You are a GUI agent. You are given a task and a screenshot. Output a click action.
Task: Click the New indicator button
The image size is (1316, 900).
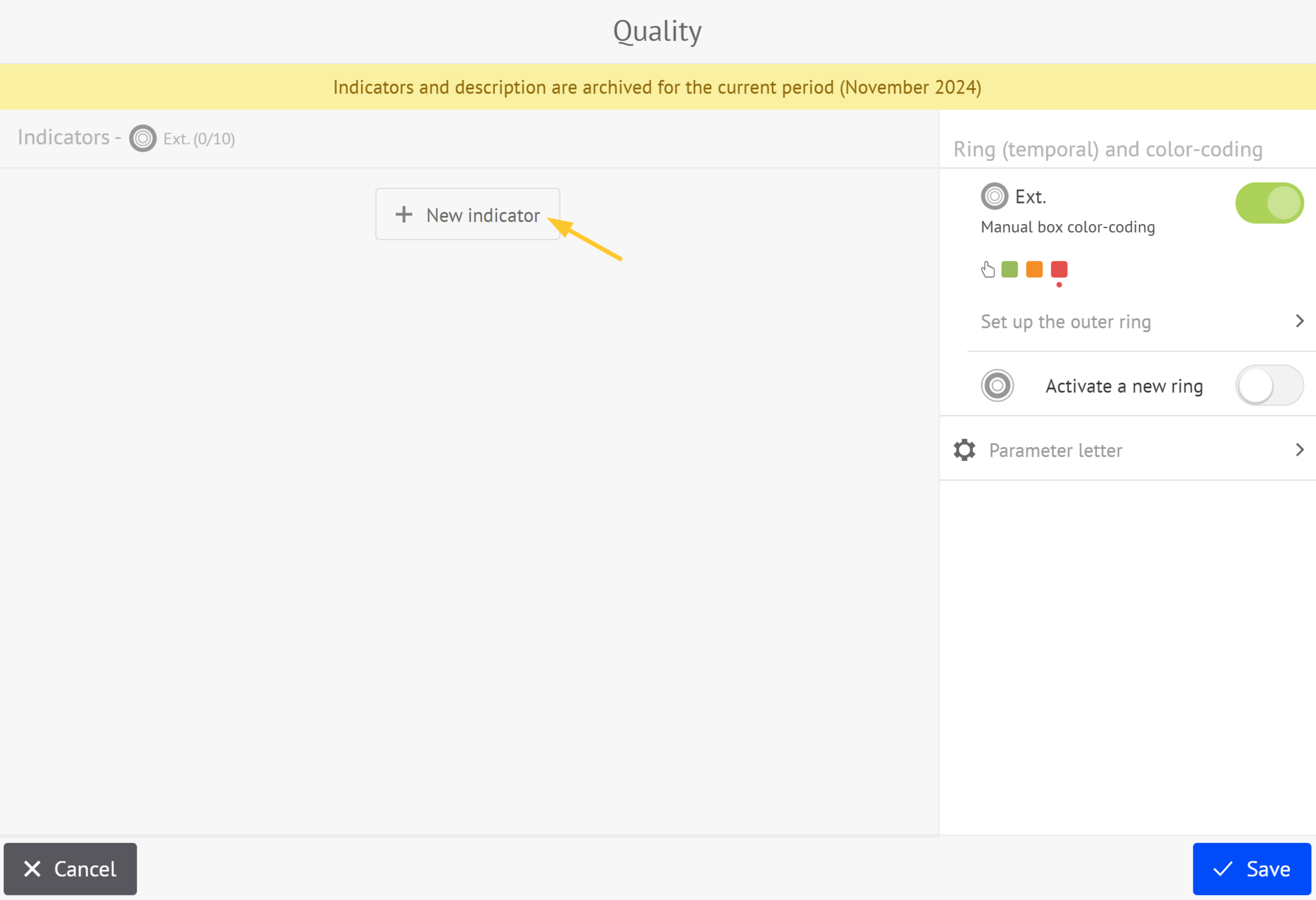pos(467,214)
